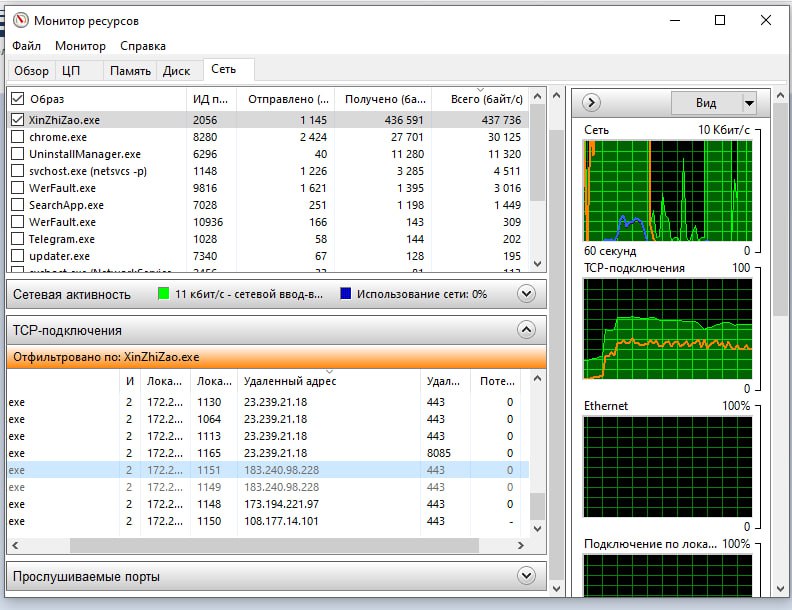Click the process list scroll-up arrow
The width and height of the screenshot is (792, 610).
537,96
